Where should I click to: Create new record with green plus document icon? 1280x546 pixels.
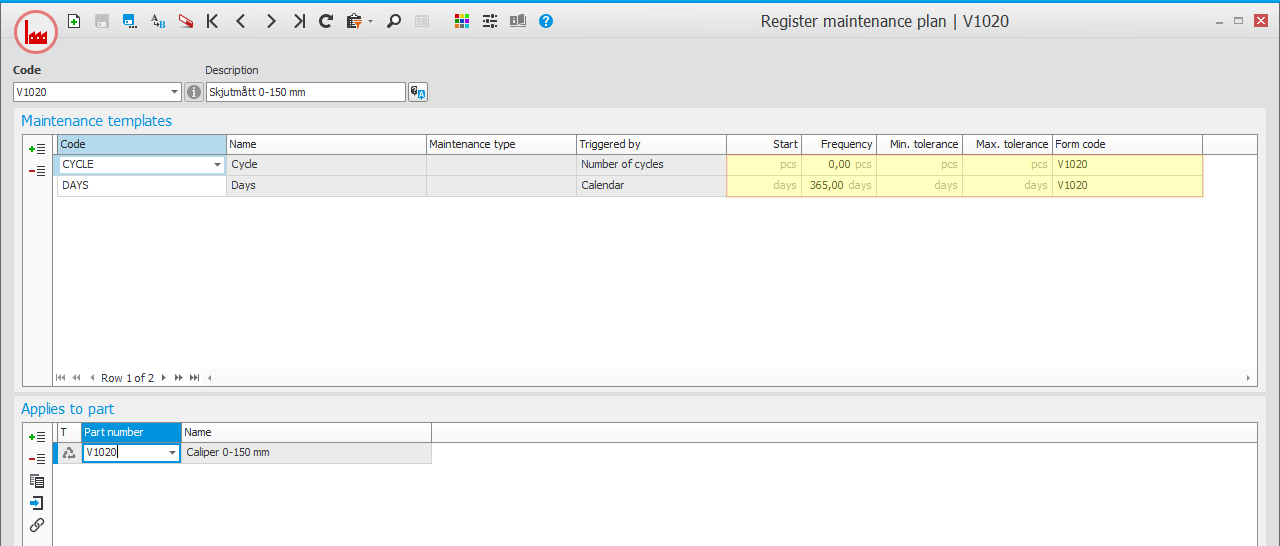click(74, 21)
